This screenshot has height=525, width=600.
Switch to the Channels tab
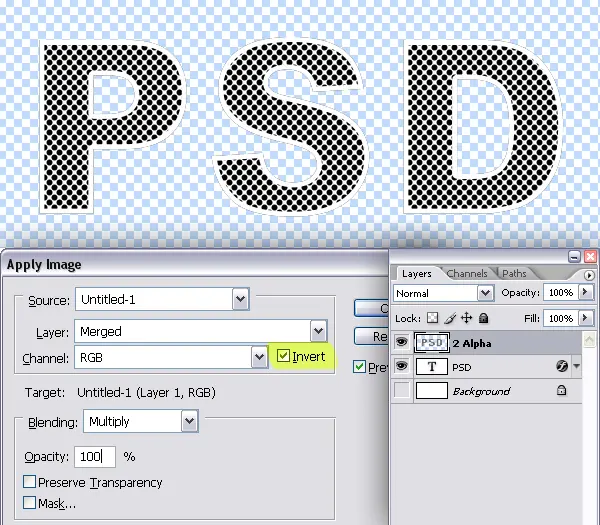pos(467,274)
